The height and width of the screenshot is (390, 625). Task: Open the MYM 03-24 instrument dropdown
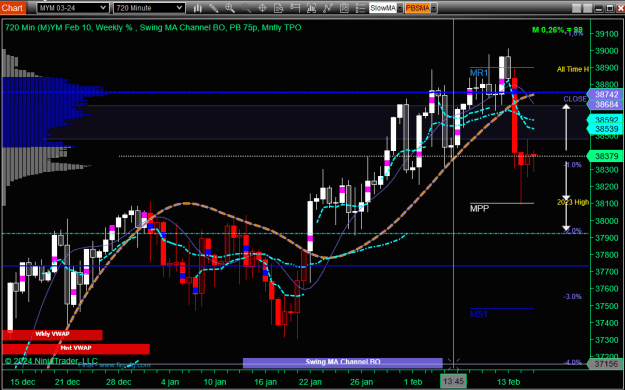click(73, 8)
